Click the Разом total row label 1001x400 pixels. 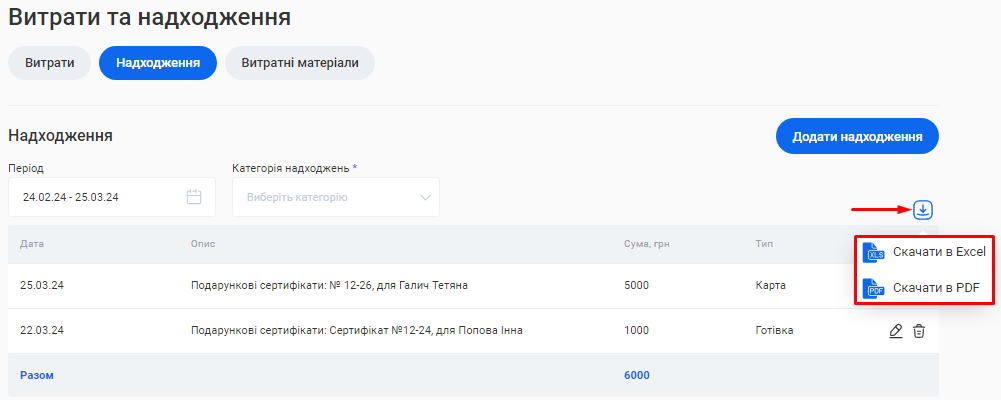tap(37, 376)
